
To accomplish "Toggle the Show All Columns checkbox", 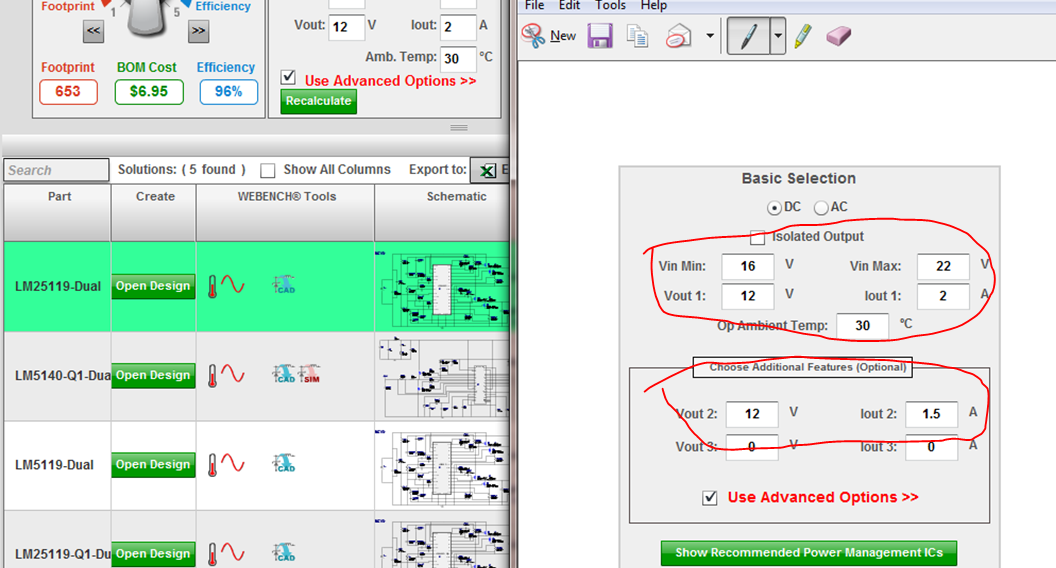I will (268, 170).
